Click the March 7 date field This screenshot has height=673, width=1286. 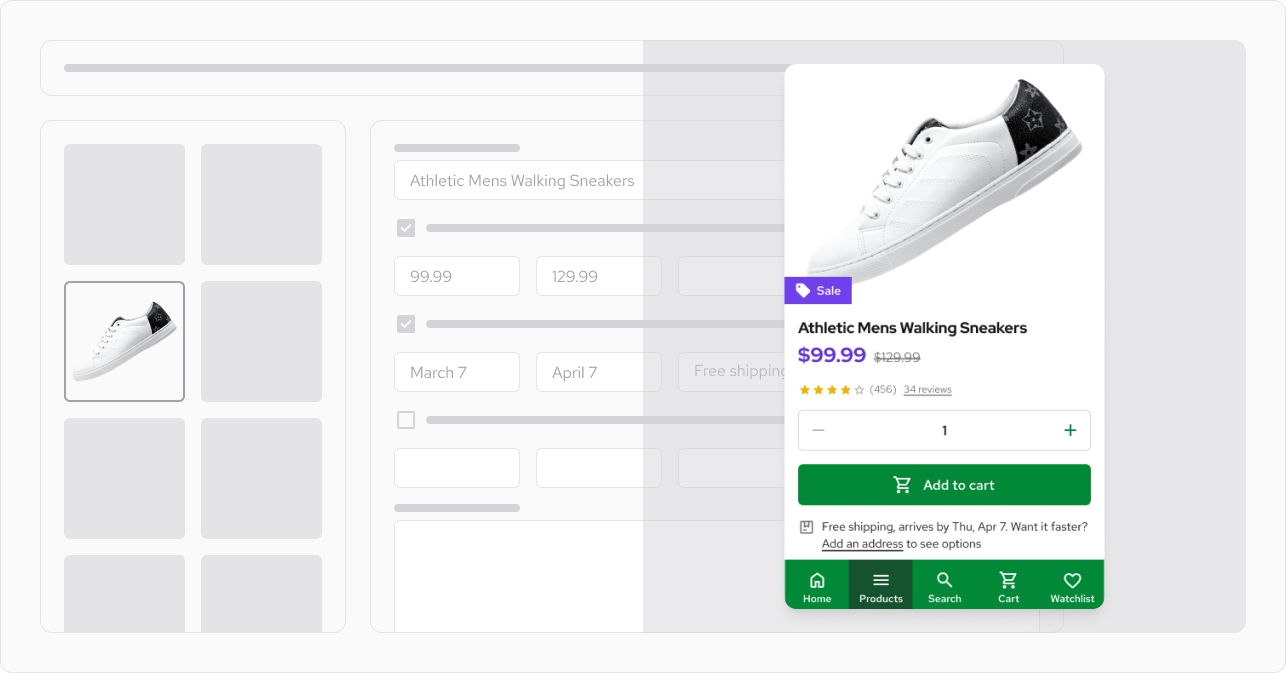click(x=457, y=372)
